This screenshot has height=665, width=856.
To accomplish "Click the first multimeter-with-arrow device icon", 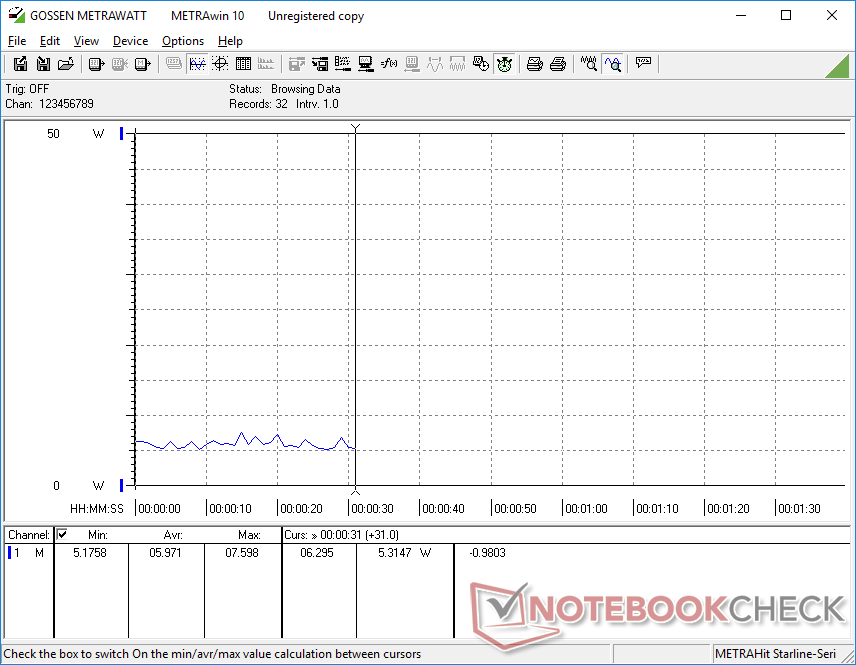I will tap(96, 64).
